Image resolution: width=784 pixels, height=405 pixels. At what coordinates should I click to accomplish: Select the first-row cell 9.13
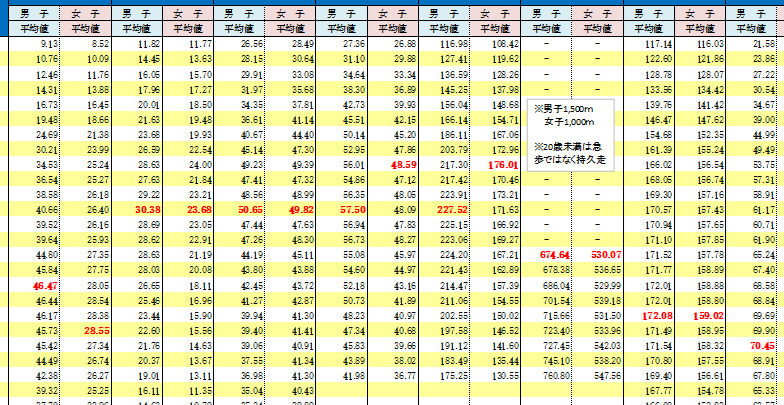click(x=50, y=44)
